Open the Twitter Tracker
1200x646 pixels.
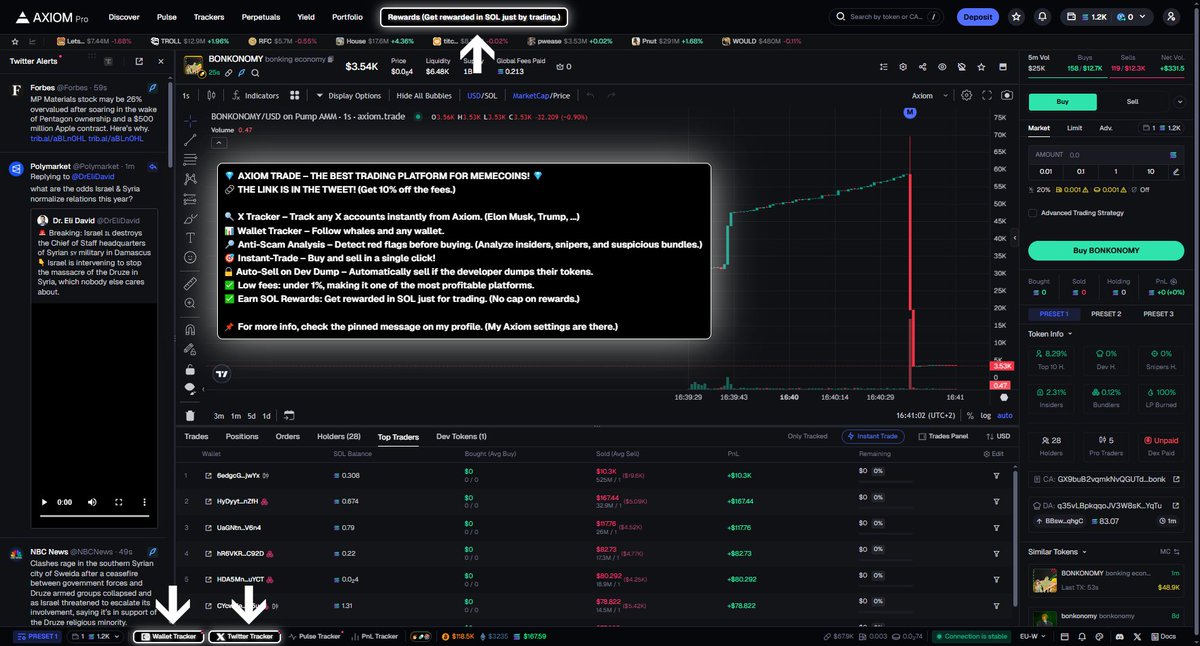click(244, 636)
